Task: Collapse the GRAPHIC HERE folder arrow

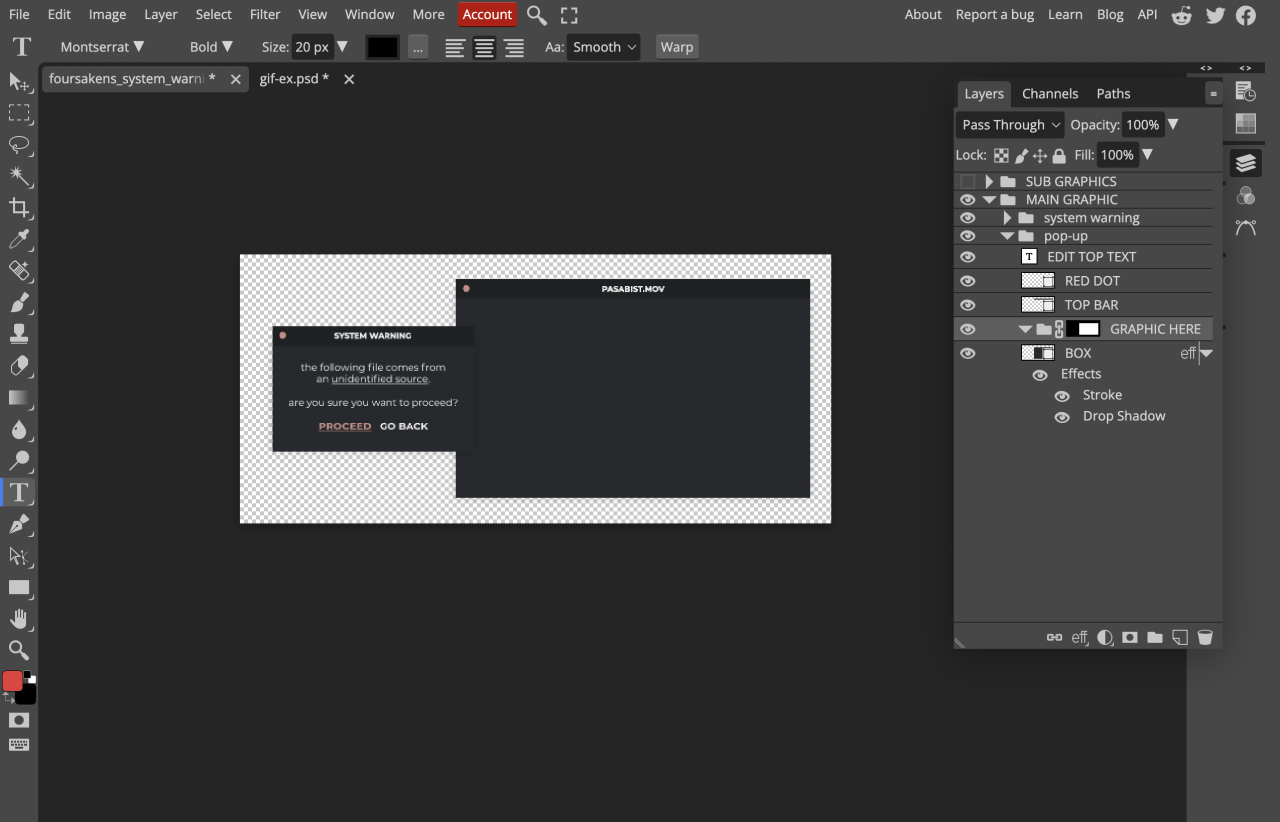Action: point(1025,329)
